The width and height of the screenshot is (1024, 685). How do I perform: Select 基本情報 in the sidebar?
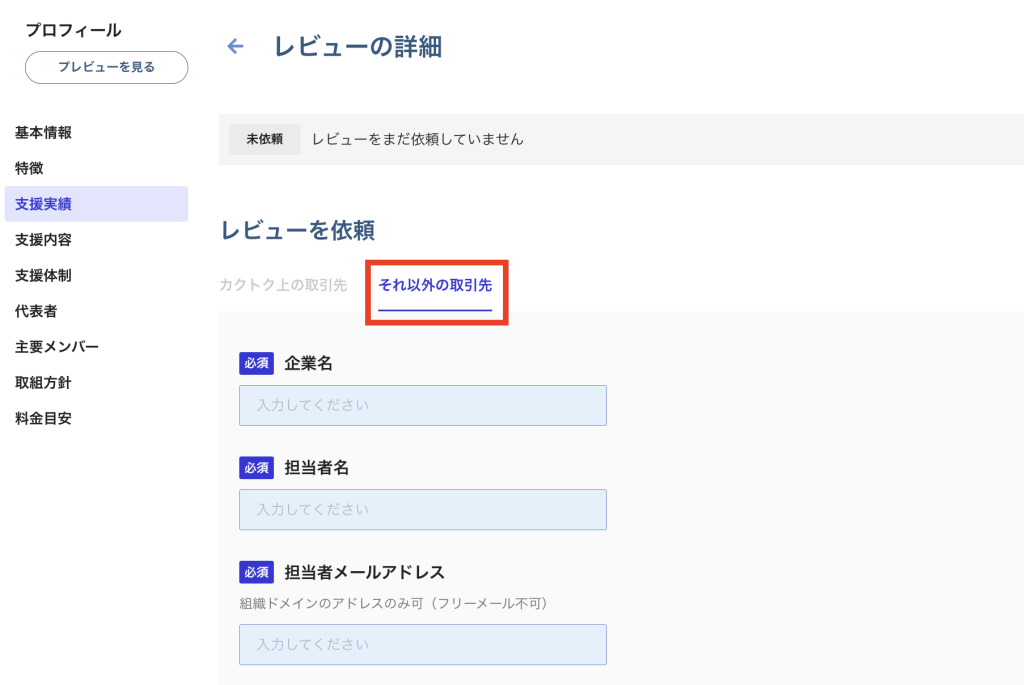[43, 133]
